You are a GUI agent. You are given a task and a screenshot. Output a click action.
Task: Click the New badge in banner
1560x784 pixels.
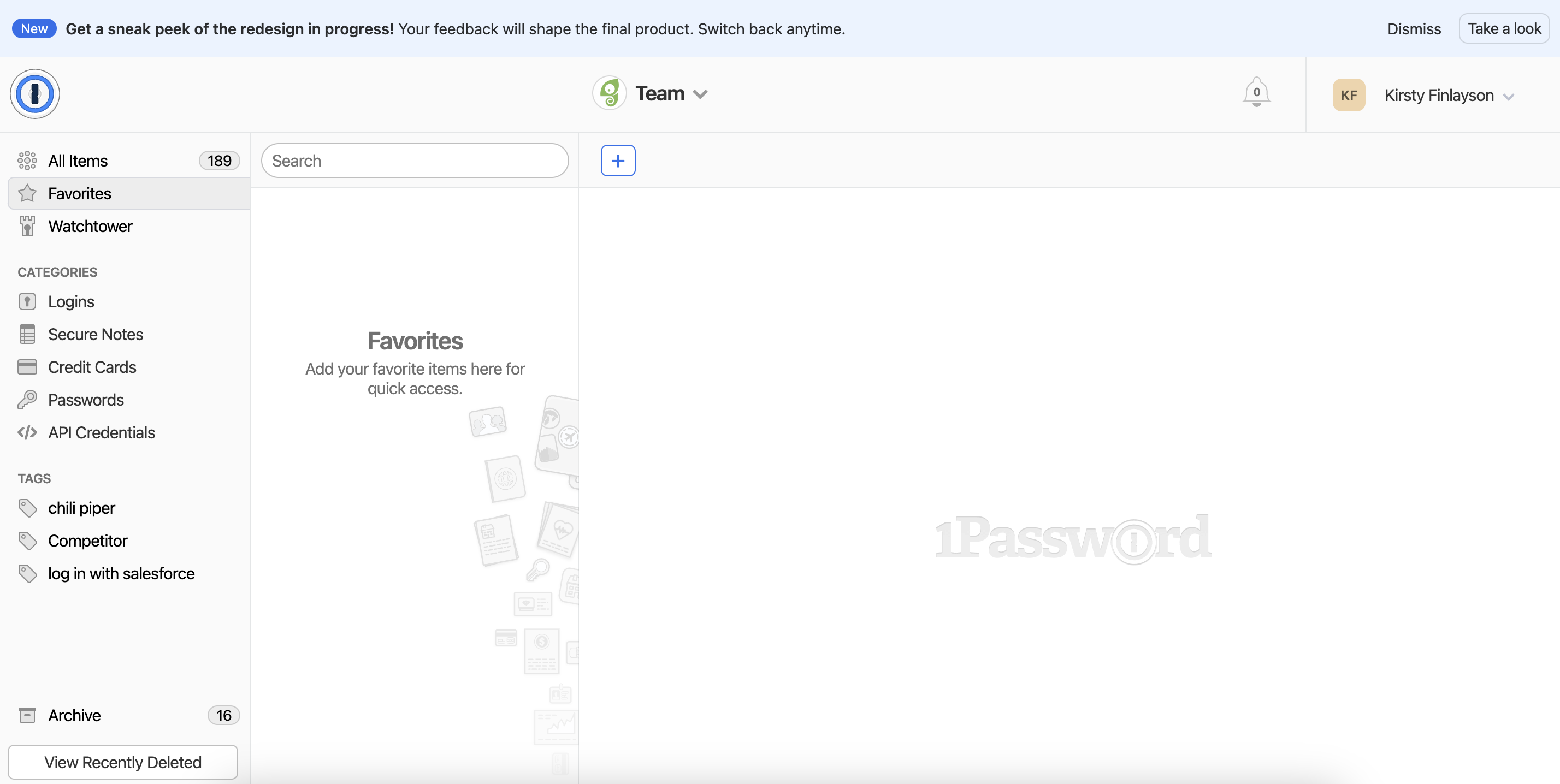34,28
